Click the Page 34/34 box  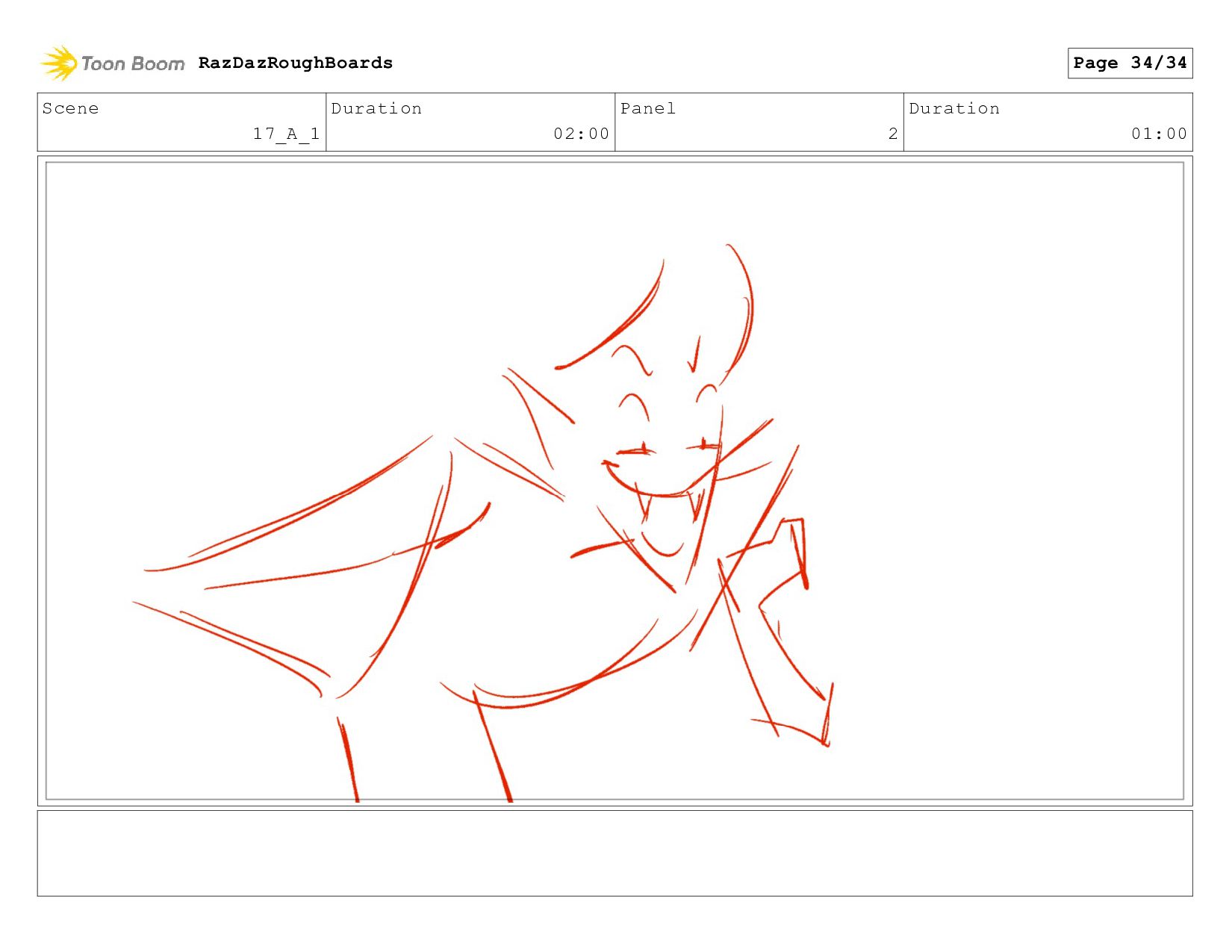click(x=1130, y=63)
